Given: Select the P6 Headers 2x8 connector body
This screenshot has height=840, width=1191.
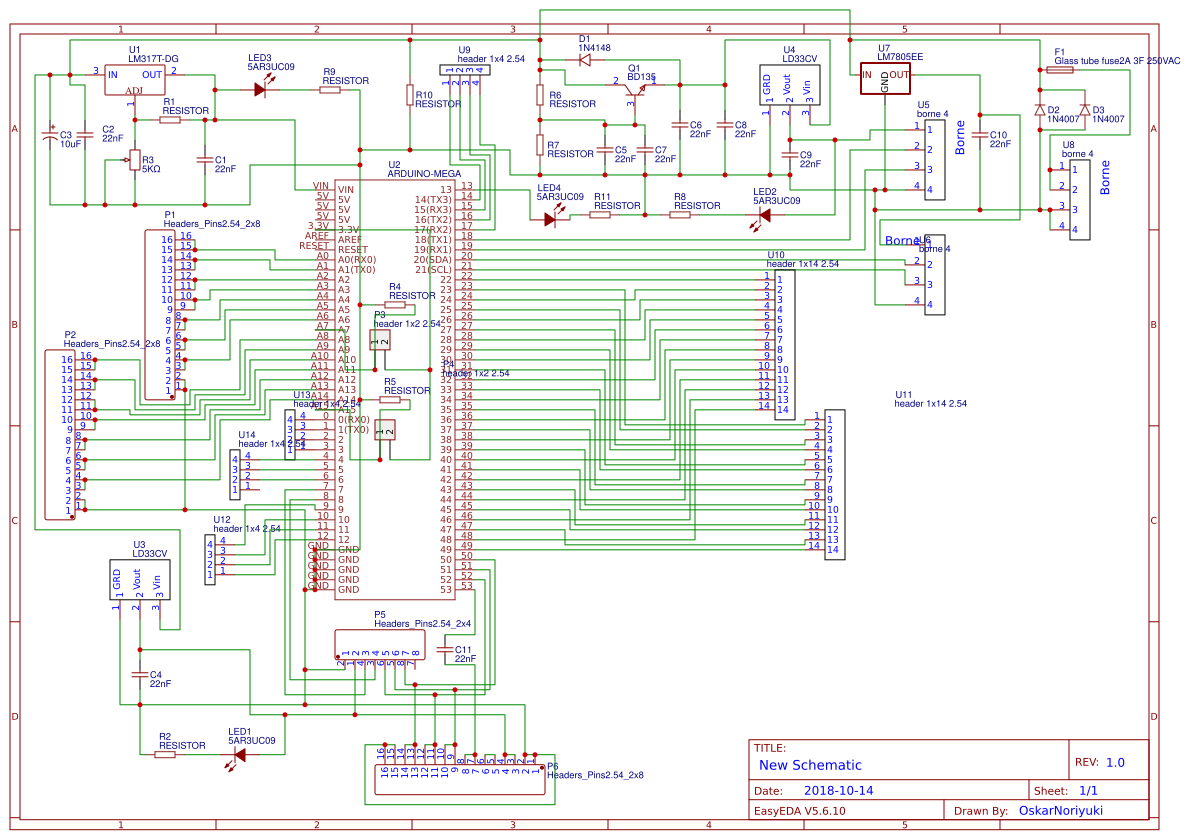Looking at the screenshot, I should [x=460, y=780].
